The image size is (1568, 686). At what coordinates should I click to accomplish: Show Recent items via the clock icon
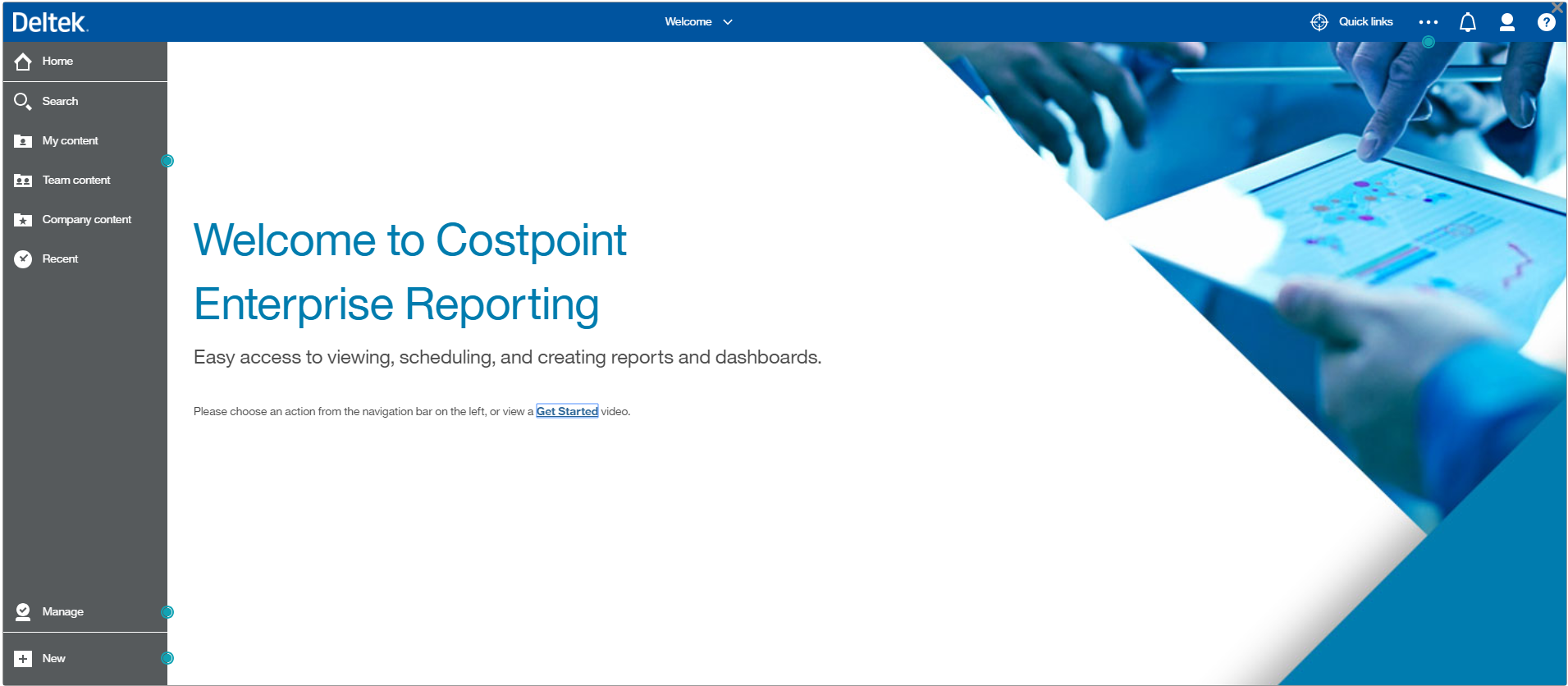point(23,259)
